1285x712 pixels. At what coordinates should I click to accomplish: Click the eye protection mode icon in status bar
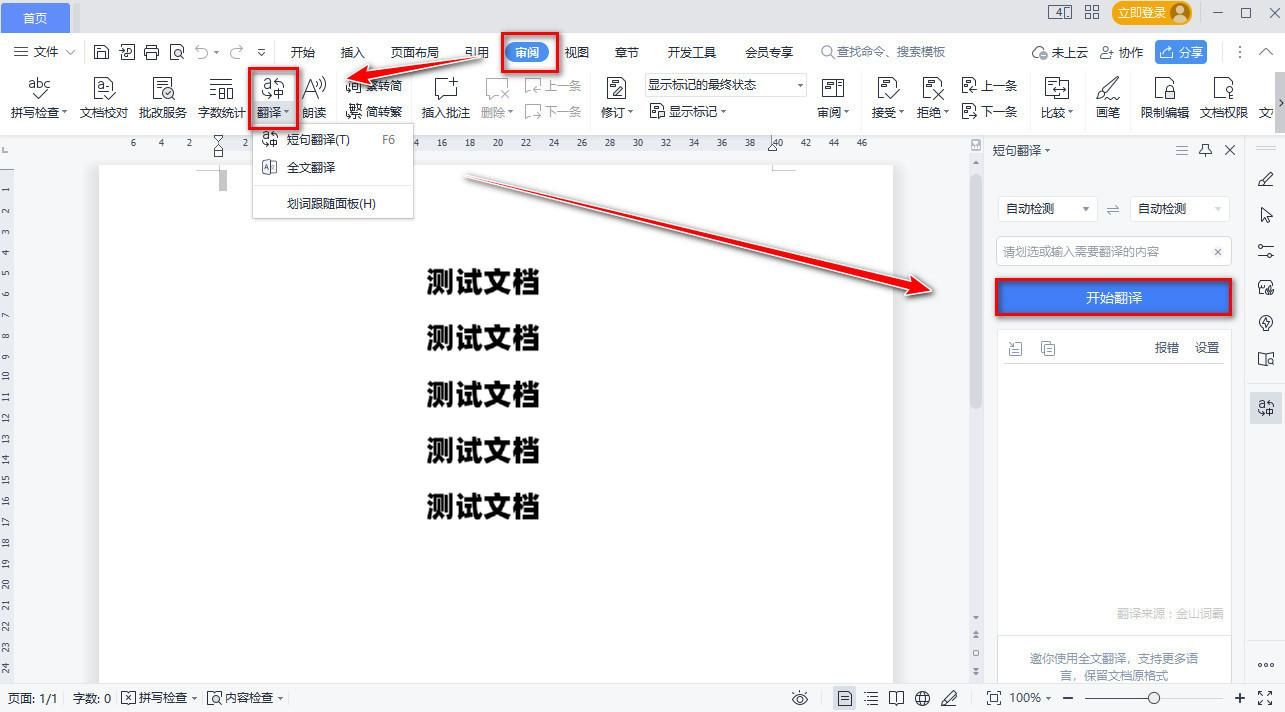800,697
